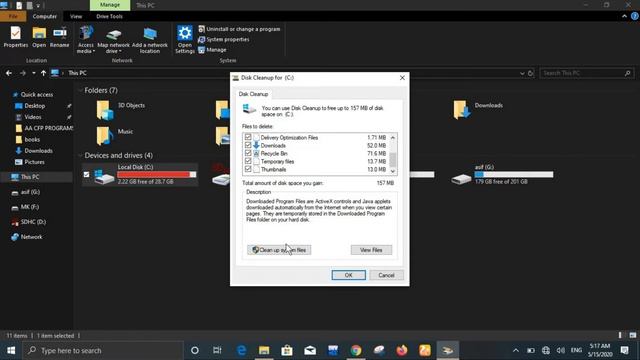Select Quick access in navigation pane

(x=37, y=94)
